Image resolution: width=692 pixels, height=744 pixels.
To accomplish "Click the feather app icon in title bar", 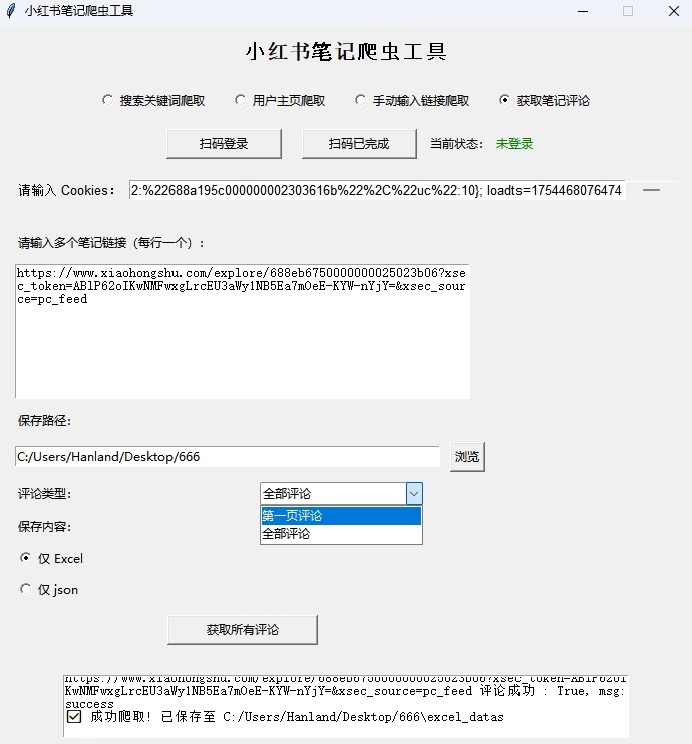I will tap(11, 11).
